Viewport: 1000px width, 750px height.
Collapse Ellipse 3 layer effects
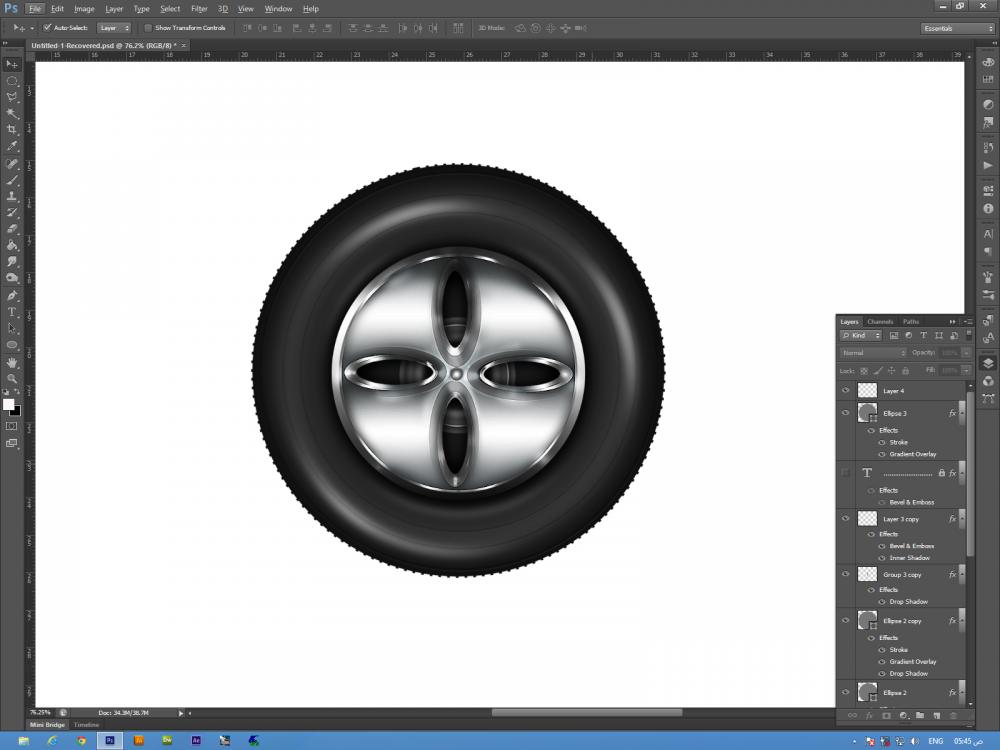(962, 413)
